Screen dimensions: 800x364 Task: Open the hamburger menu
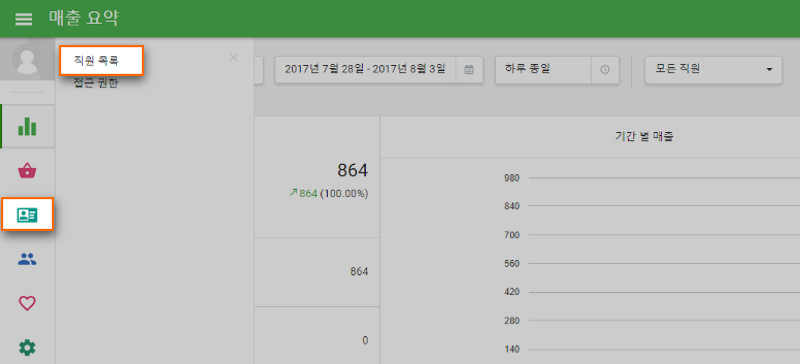(23, 19)
